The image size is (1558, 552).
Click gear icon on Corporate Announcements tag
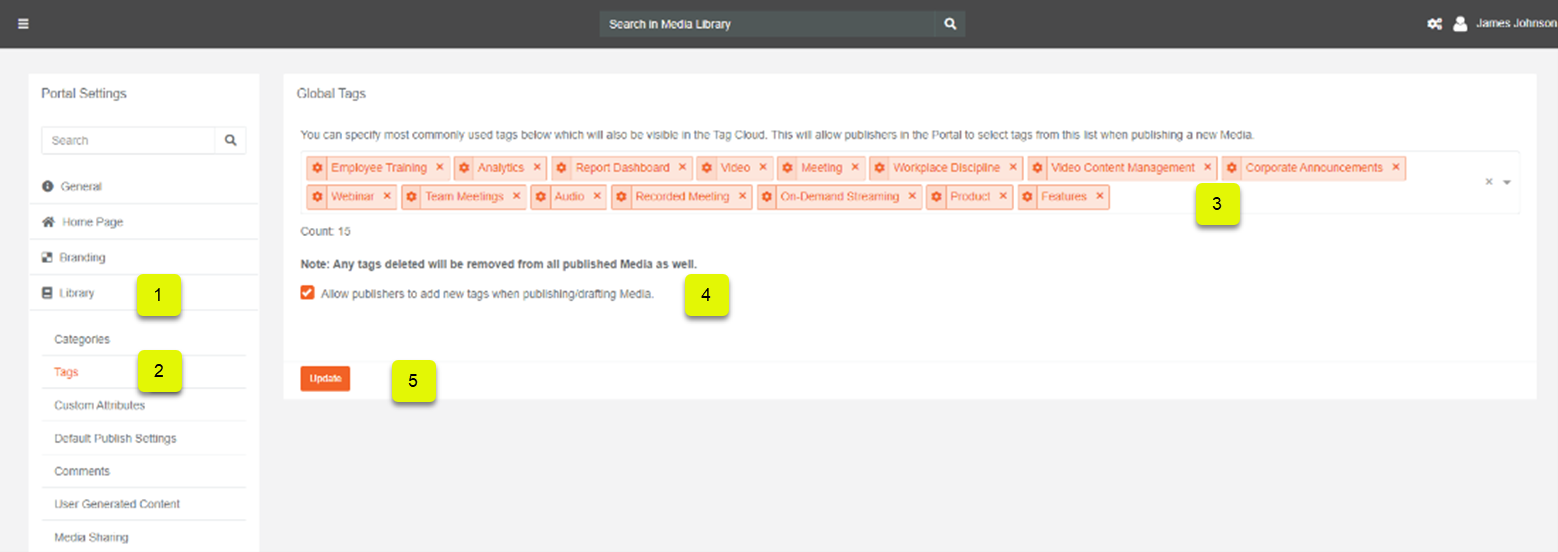[1232, 168]
